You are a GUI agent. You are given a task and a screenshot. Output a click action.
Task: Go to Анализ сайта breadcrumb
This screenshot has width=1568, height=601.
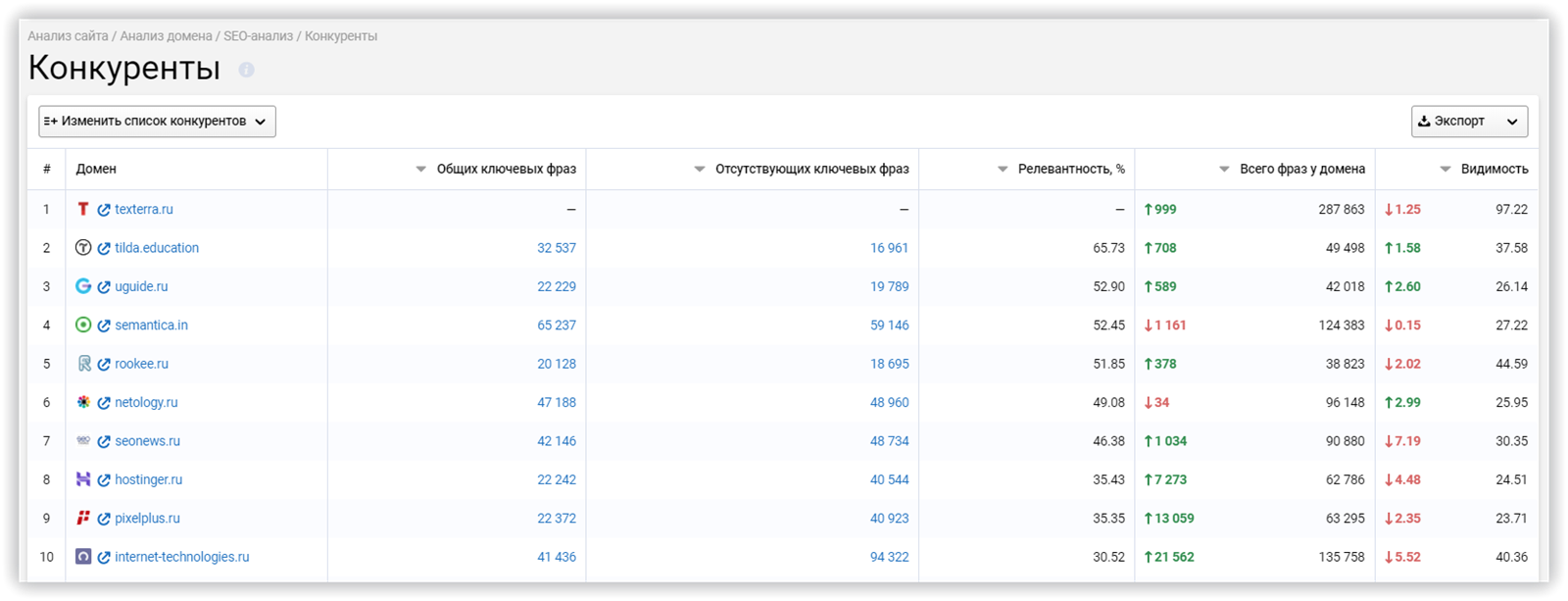click(x=68, y=36)
